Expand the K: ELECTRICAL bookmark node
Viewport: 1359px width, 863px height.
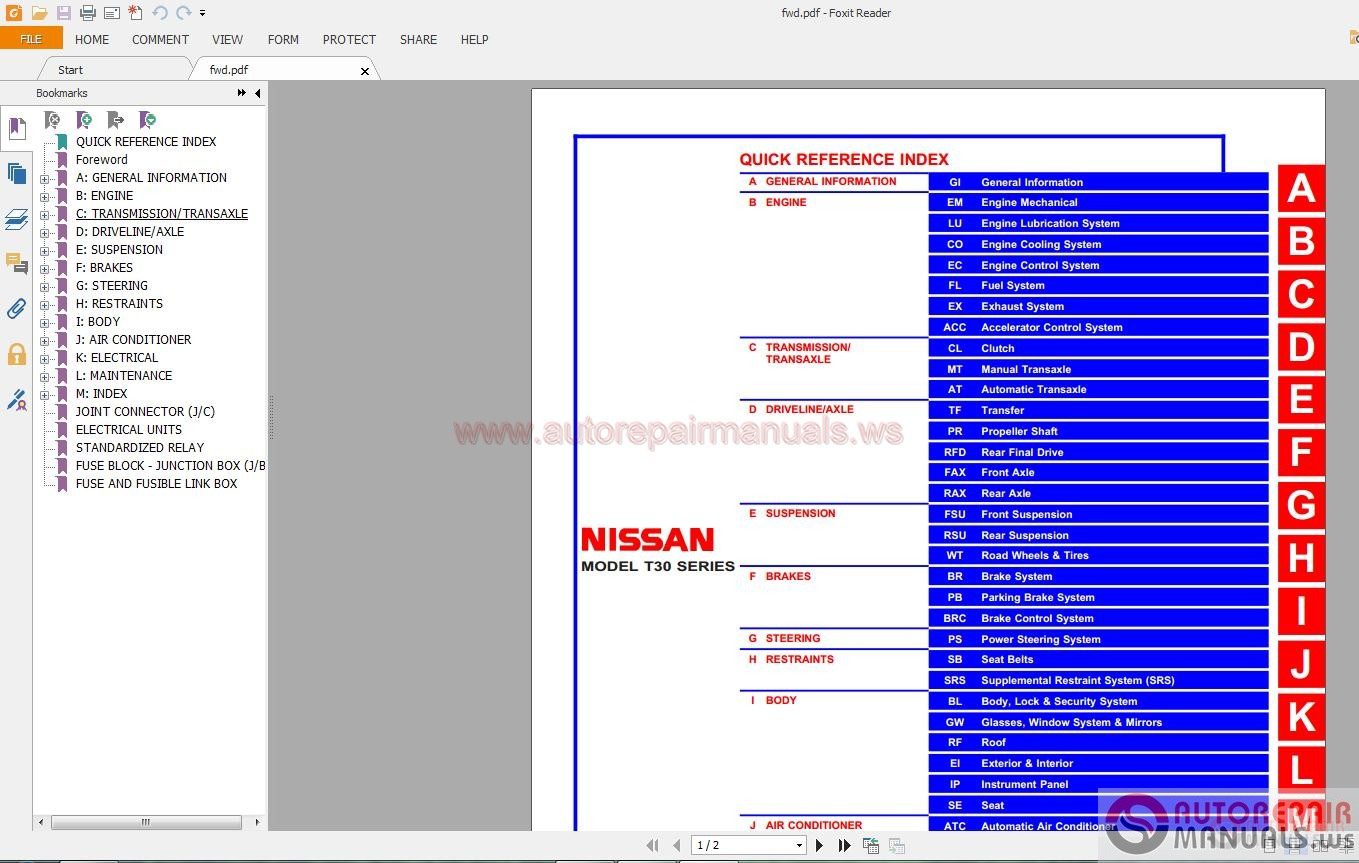coord(44,359)
